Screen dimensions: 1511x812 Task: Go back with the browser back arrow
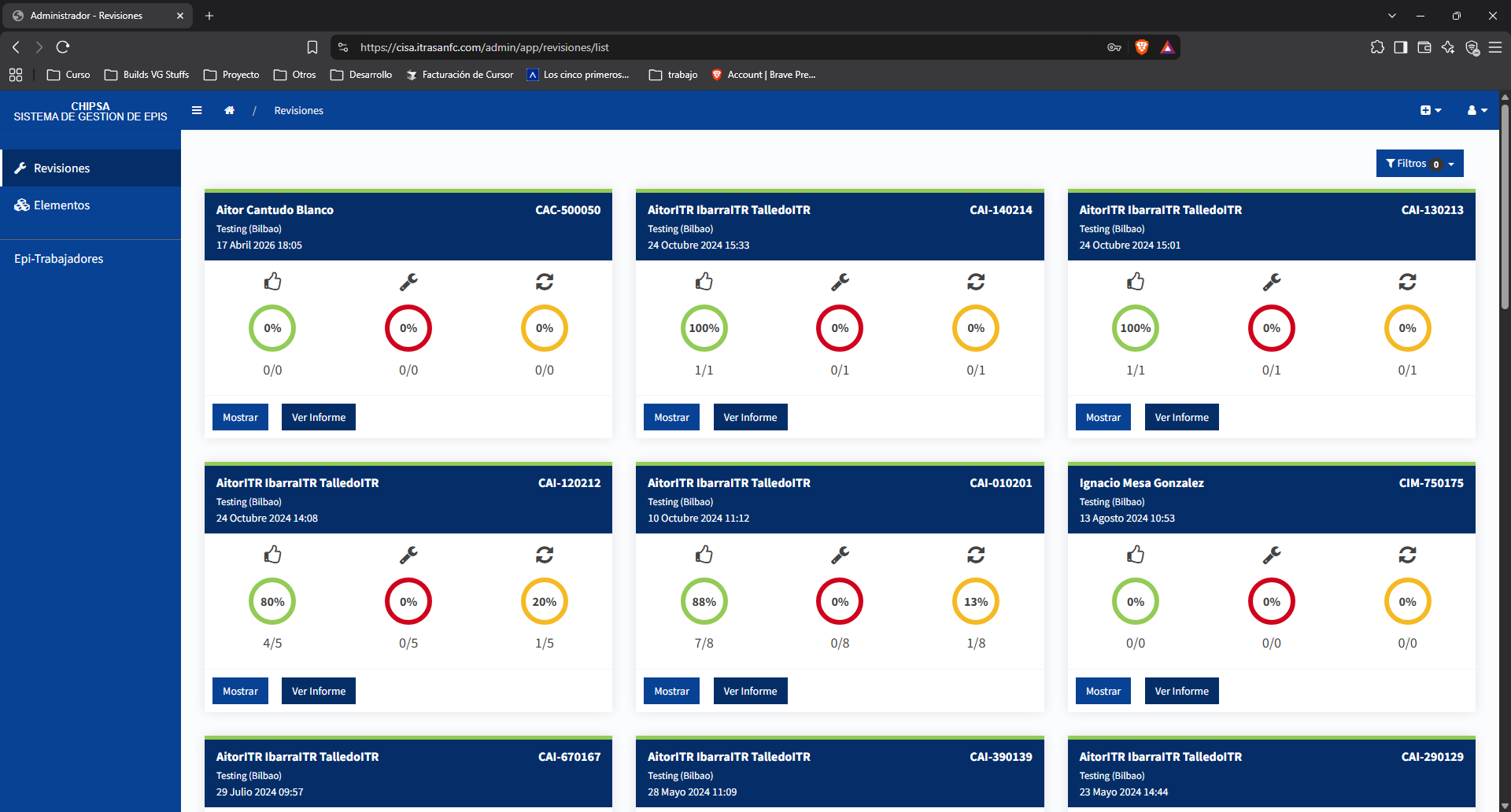[16, 47]
